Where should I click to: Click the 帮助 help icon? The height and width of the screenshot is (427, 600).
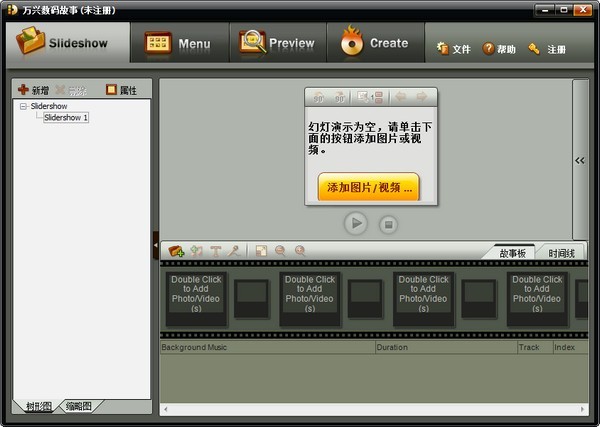pos(489,49)
